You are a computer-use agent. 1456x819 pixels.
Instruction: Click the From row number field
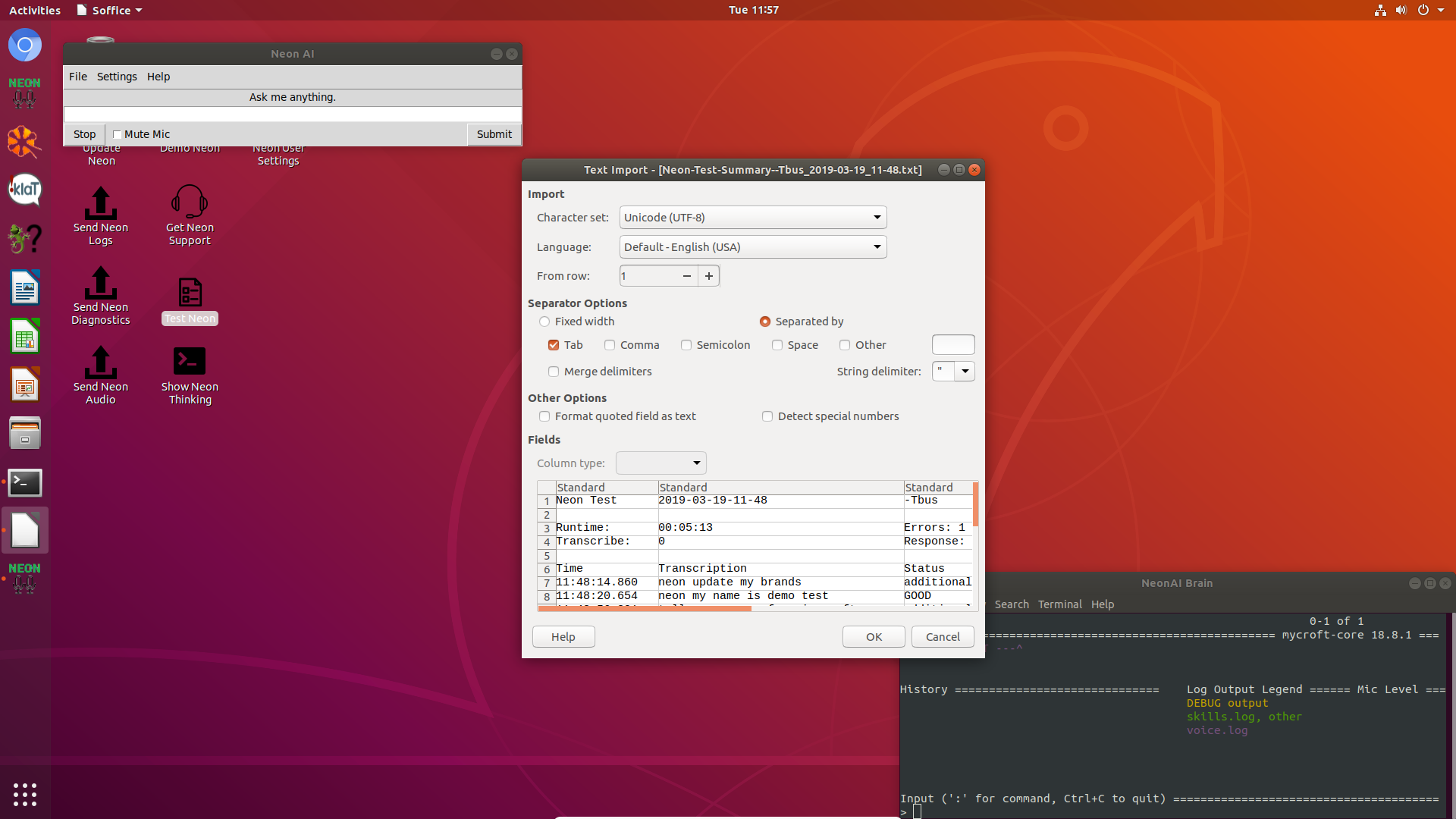648,276
